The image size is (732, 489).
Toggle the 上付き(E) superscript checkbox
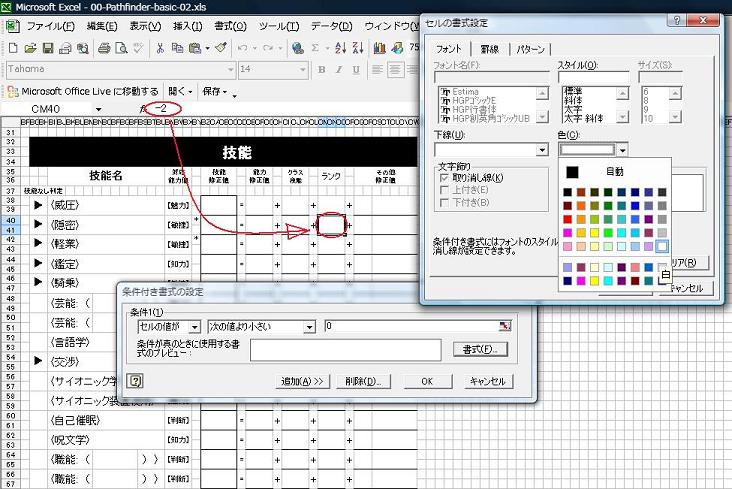tap(444, 190)
